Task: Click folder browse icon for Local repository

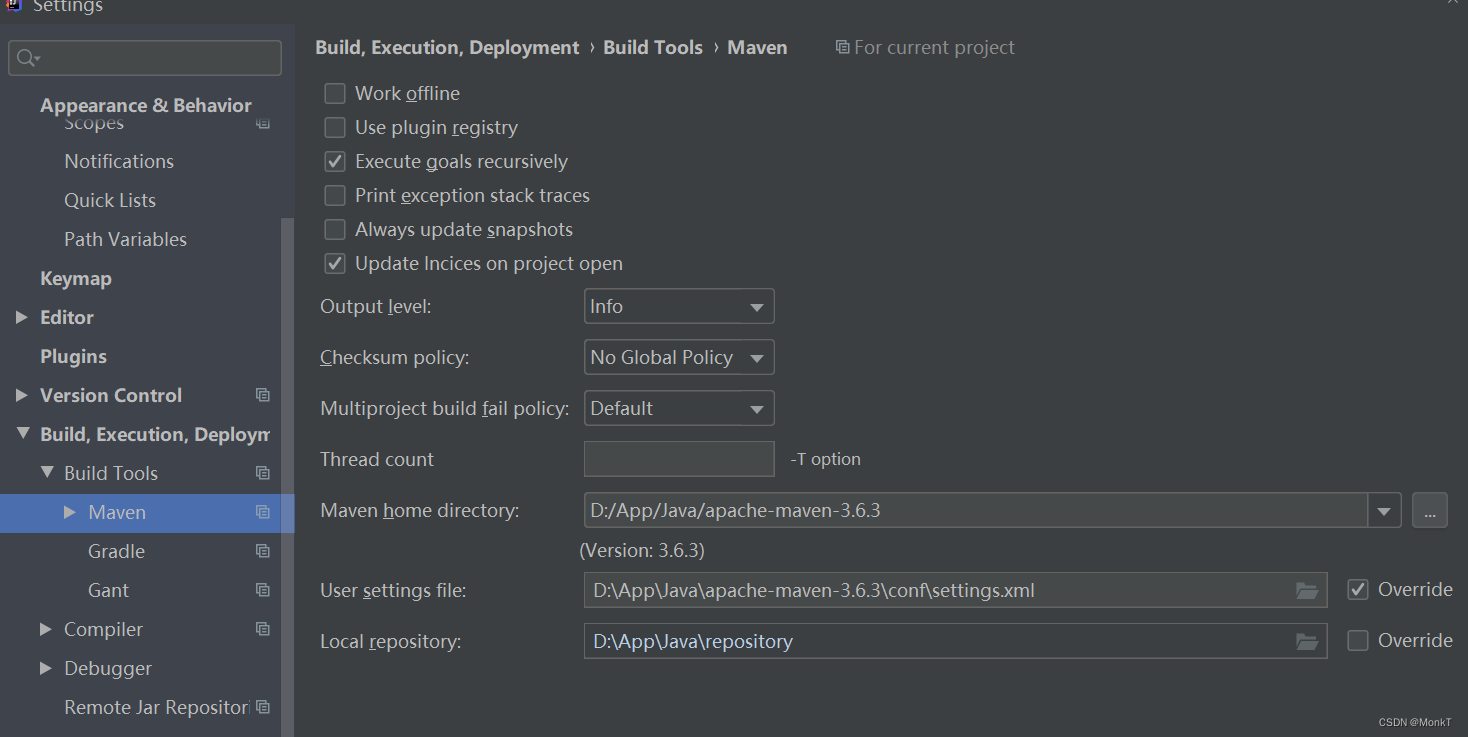Action: (1307, 641)
